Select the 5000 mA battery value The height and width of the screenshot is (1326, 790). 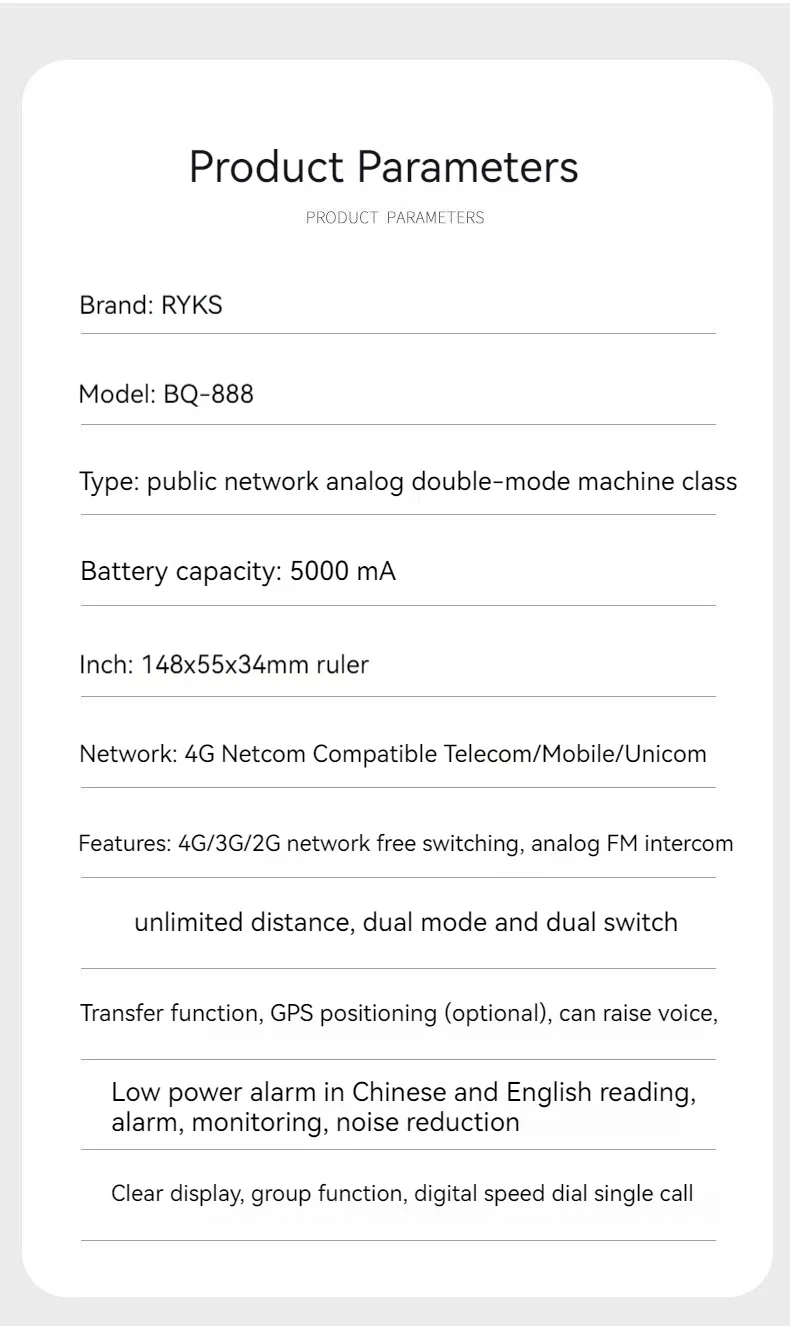click(x=342, y=572)
